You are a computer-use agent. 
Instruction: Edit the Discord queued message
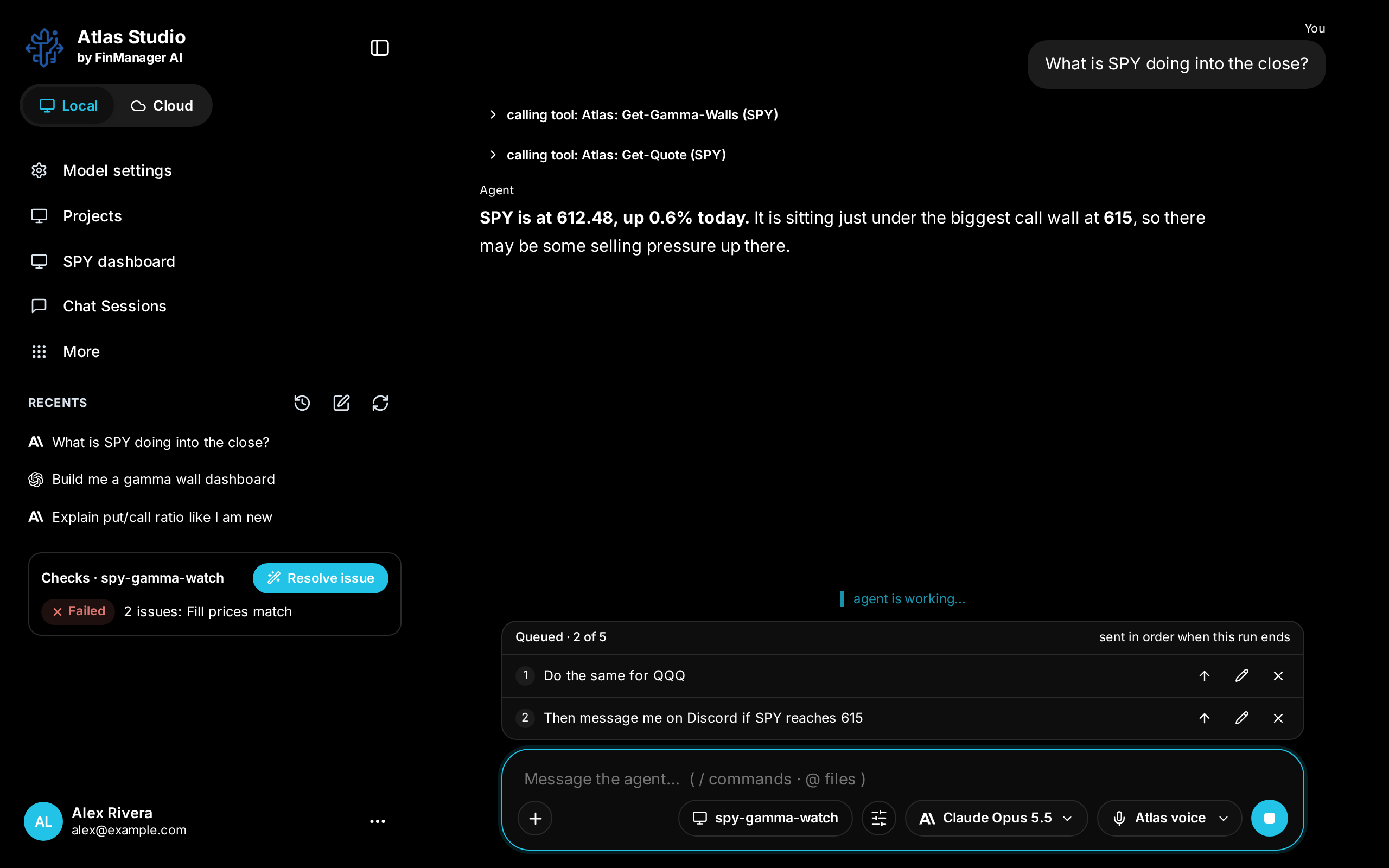1241,718
